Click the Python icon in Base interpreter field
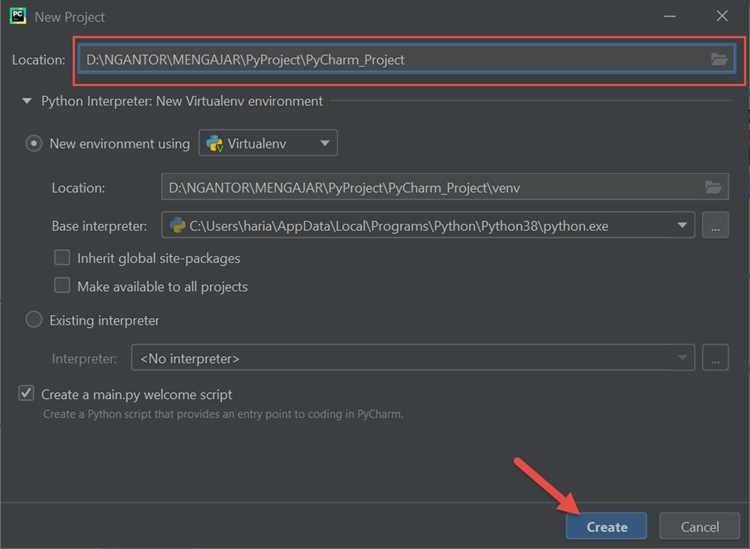 tap(177, 225)
